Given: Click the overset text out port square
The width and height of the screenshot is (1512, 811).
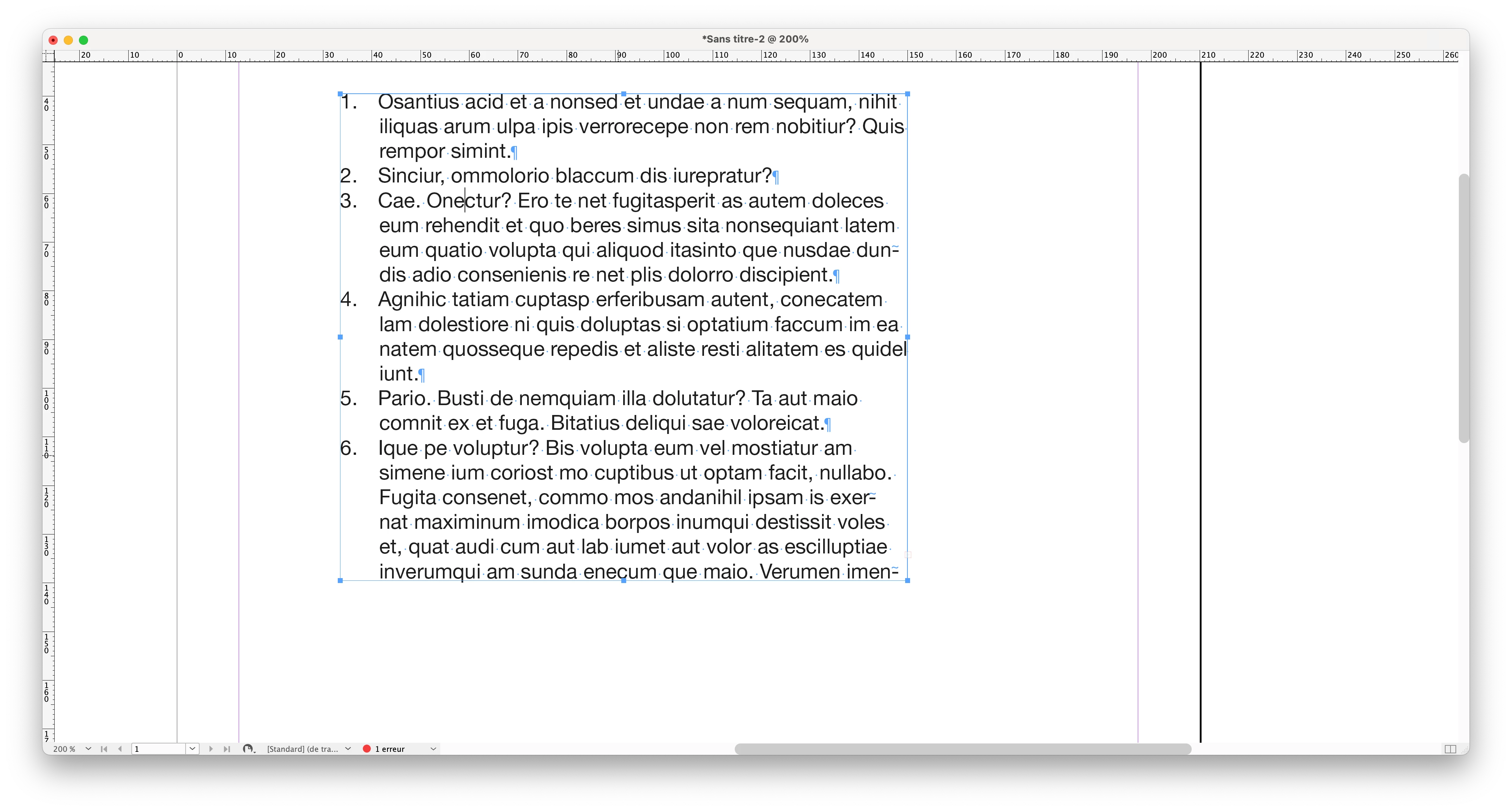Looking at the screenshot, I should pyautogui.click(x=907, y=555).
